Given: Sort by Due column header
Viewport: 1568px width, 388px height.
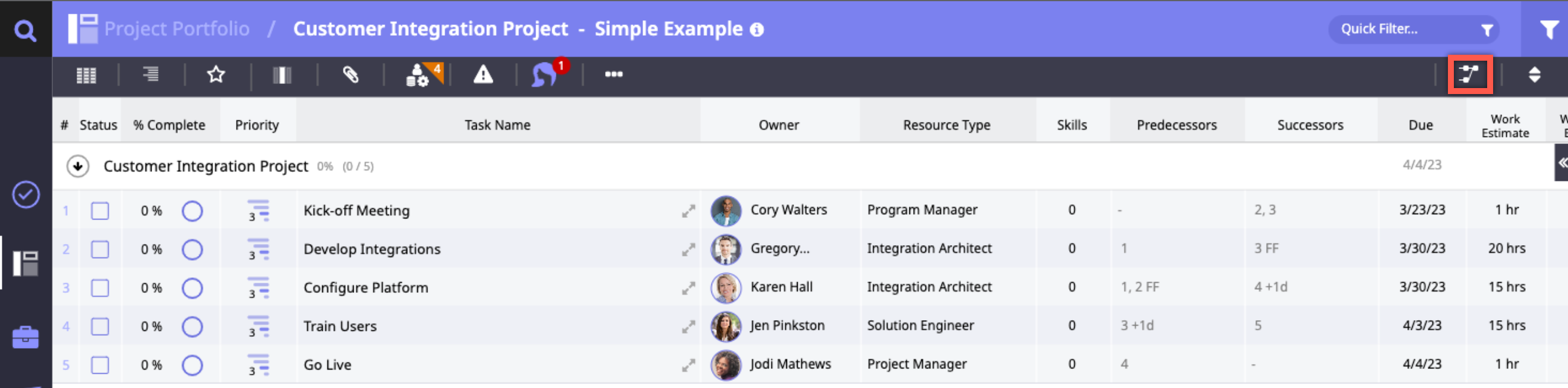Looking at the screenshot, I should click(1420, 125).
